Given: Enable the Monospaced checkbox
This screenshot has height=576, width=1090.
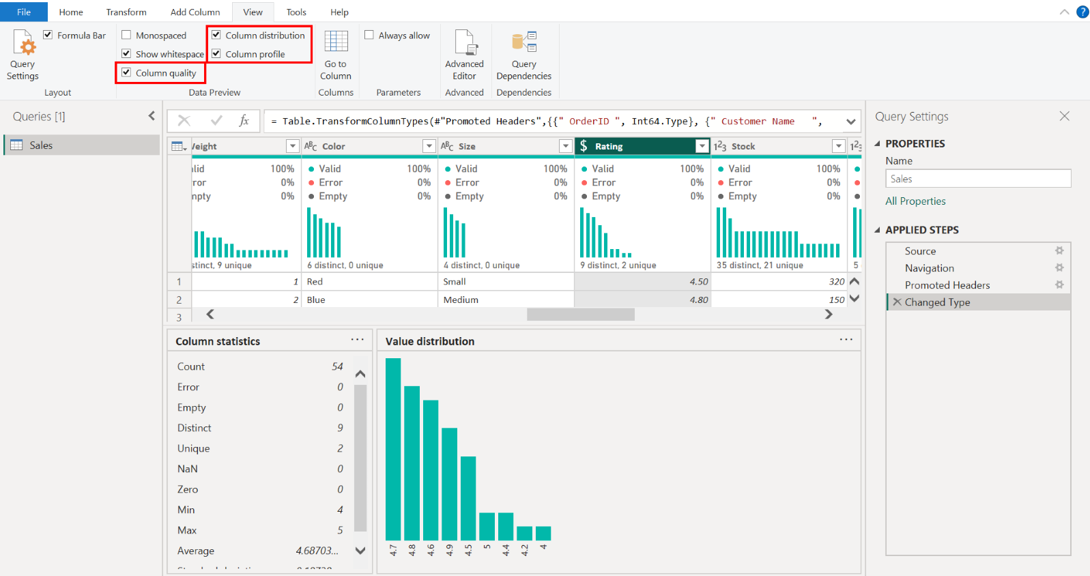Looking at the screenshot, I should [126, 35].
